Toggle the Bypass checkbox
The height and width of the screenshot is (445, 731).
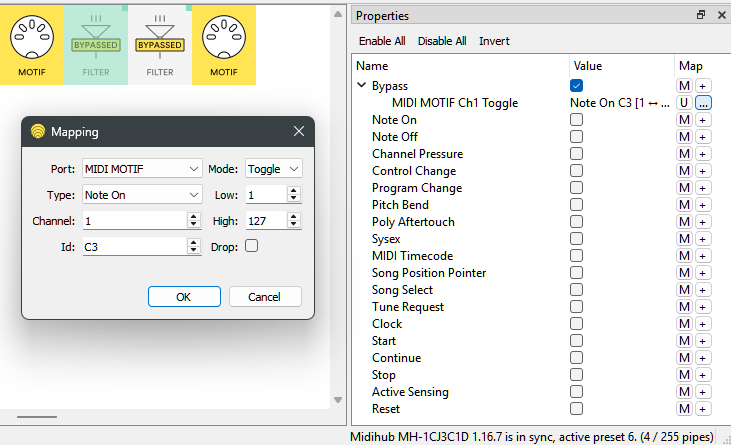point(576,86)
